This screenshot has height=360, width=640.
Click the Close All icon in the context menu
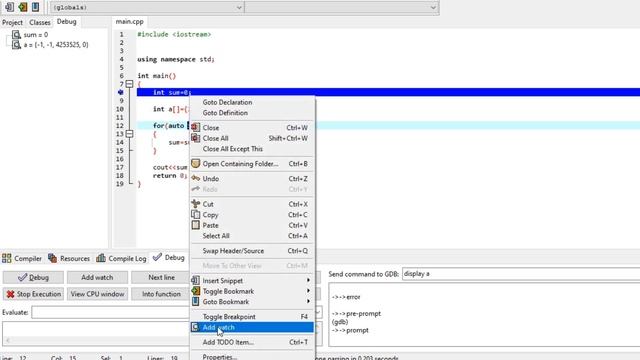pos(196,138)
